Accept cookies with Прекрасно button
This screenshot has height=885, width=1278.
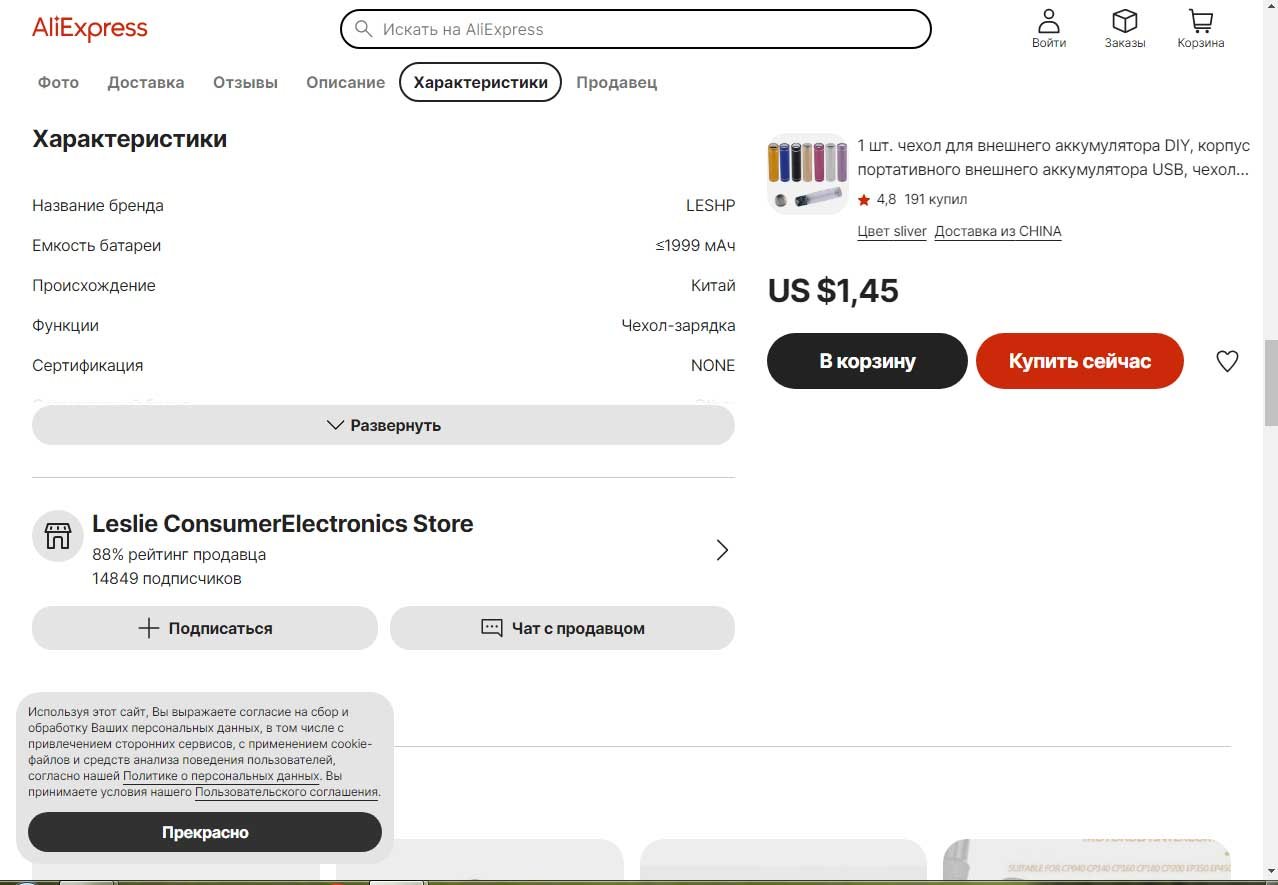pyautogui.click(x=205, y=832)
